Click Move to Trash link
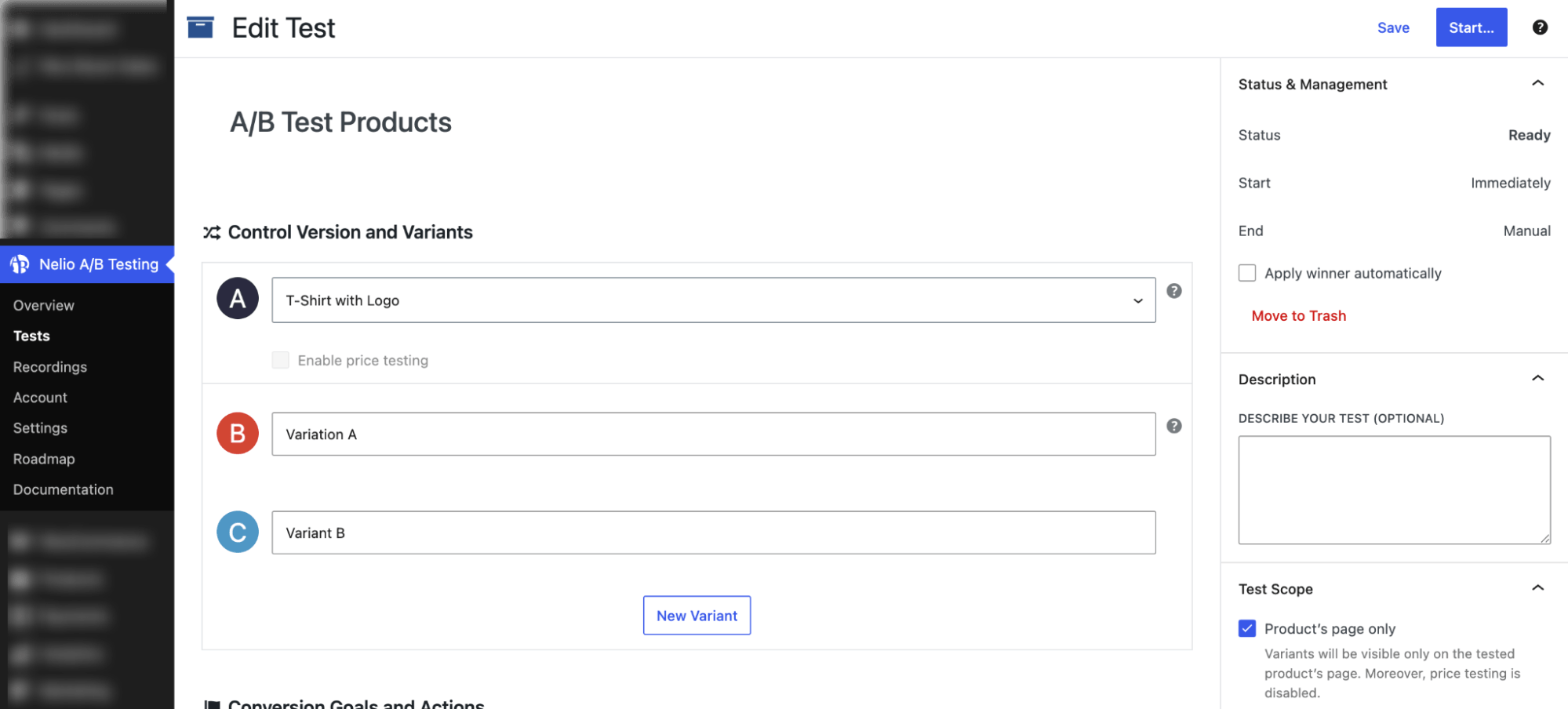 1299,316
